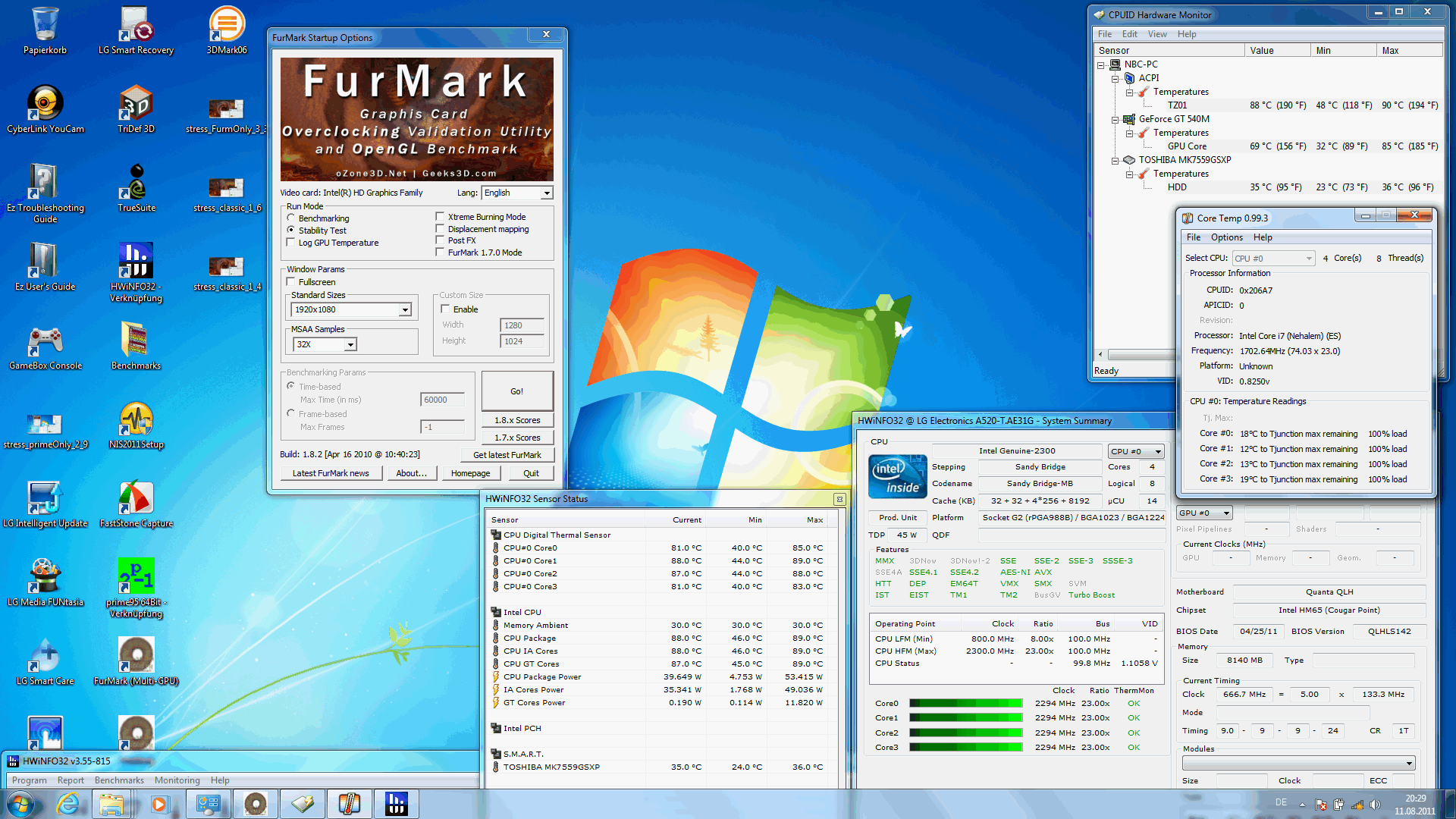Enable the Fullscreen checkbox in FurMark
Image resolution: width=1456 pixels, height=819 pixels.
click(291, 282)
